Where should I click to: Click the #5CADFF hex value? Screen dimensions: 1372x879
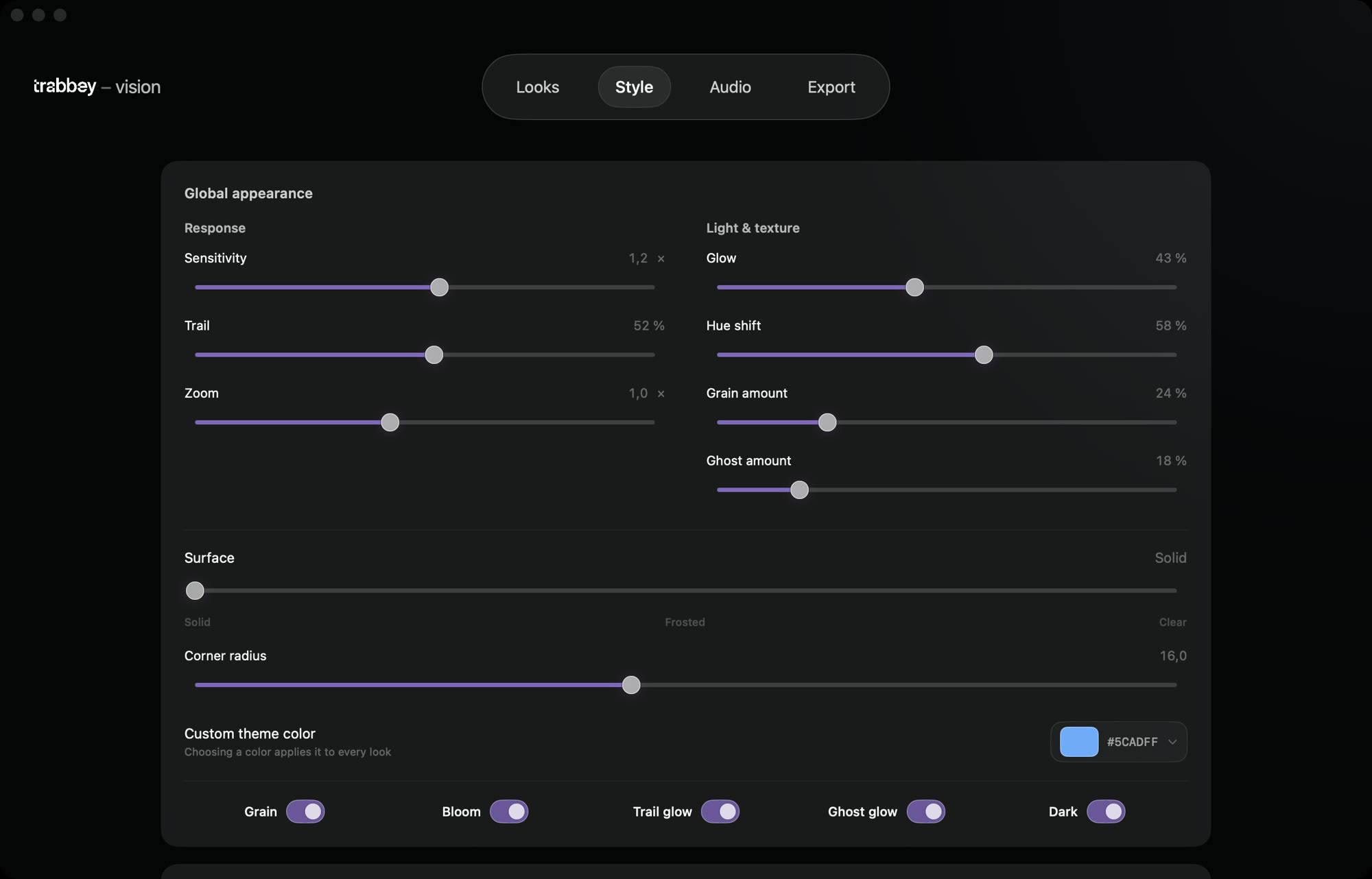coord(1132,742)
